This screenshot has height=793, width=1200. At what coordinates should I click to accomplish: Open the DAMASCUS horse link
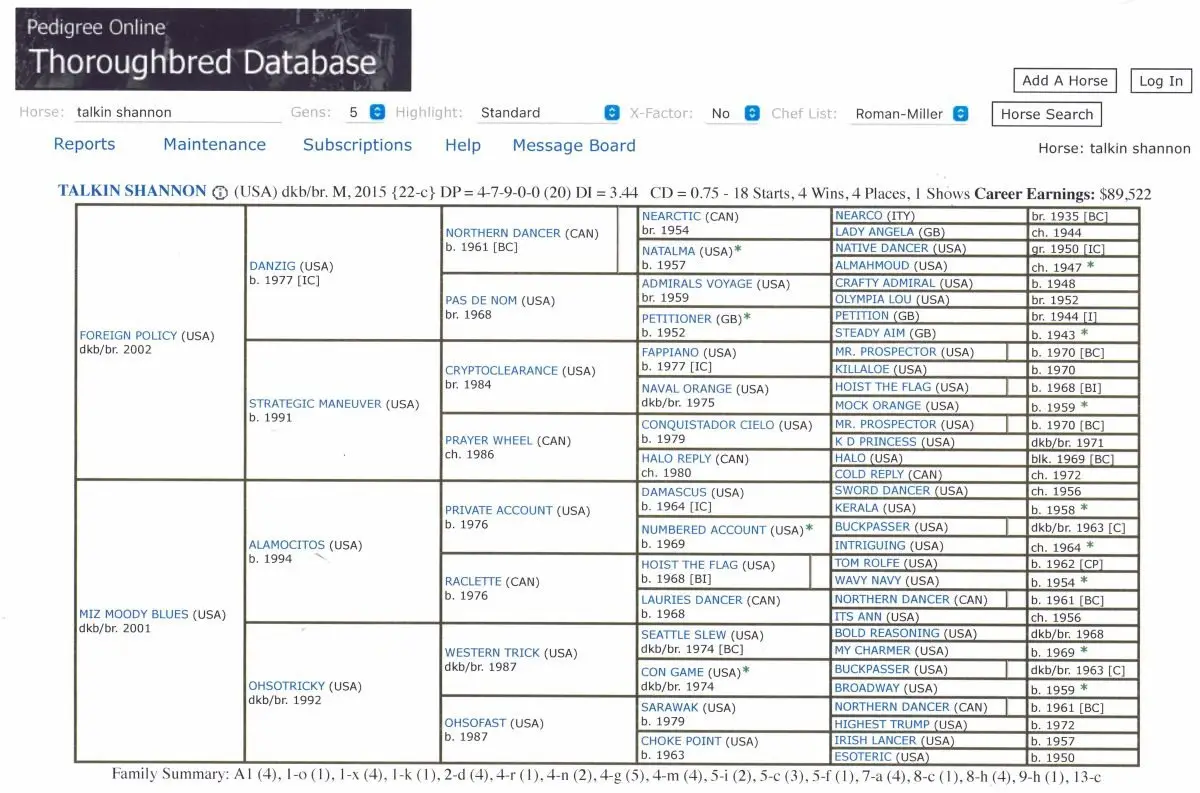tap(674, 493)
